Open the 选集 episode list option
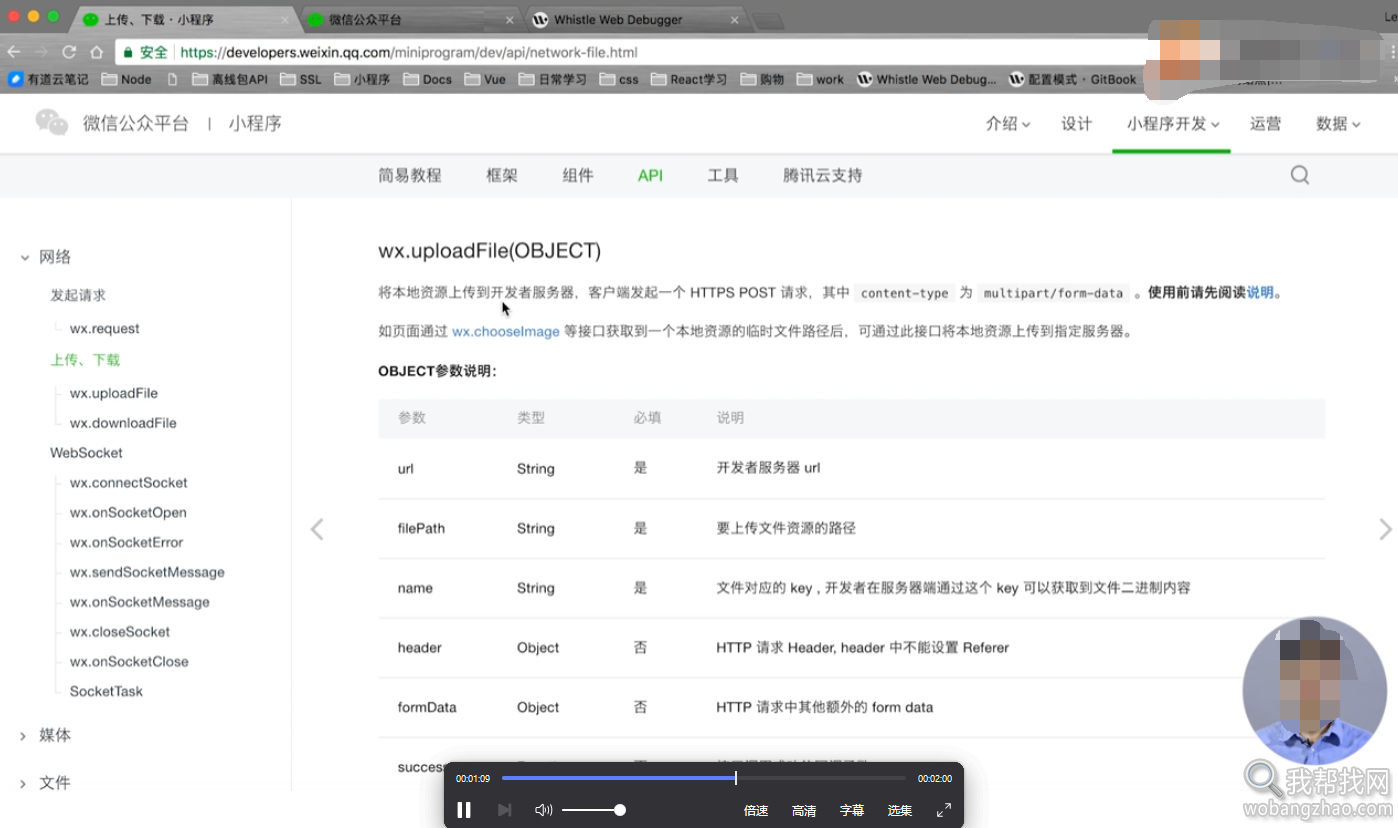Image resolution: width=1398 pixels, height=828 pixels. coord(900,811)
